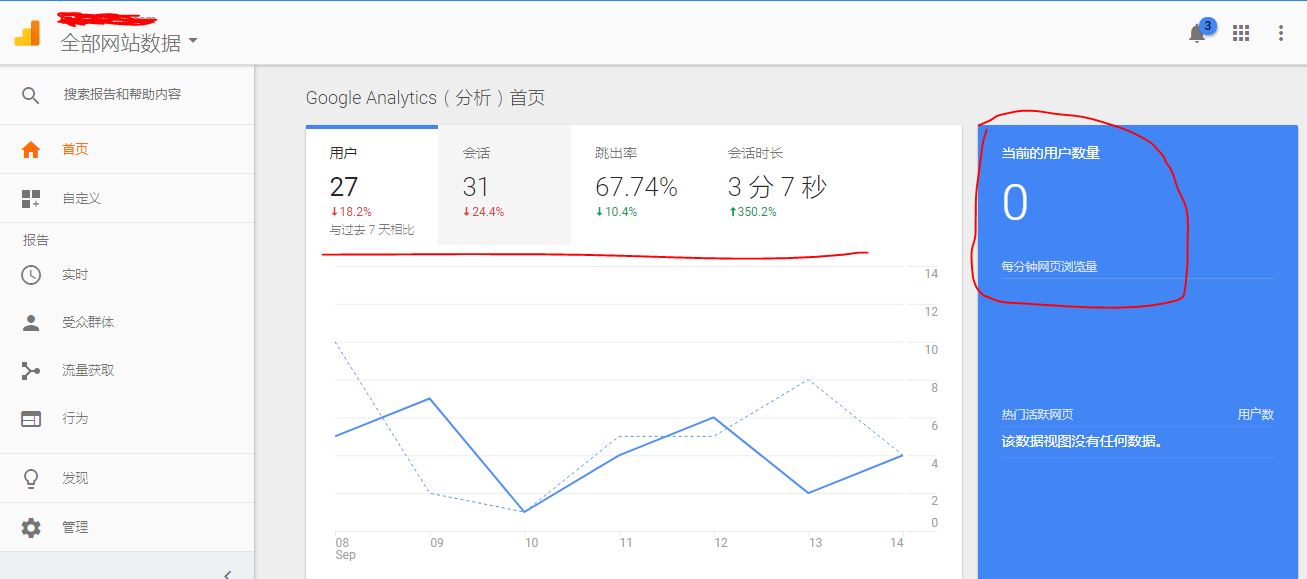The image size is (1307, 579).
Task: Click the realtime active users count 0
Action: (x=1015, y=203)
